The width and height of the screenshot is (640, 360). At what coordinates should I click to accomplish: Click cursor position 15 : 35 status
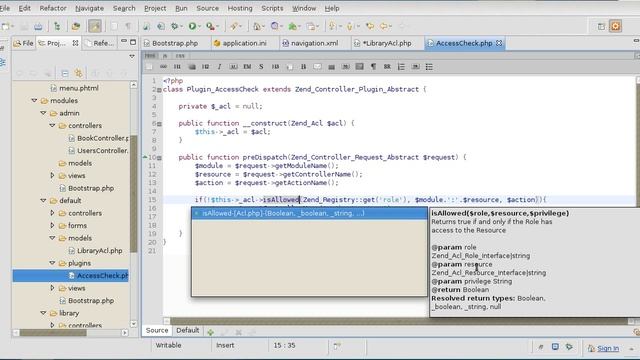coord(284,345)
